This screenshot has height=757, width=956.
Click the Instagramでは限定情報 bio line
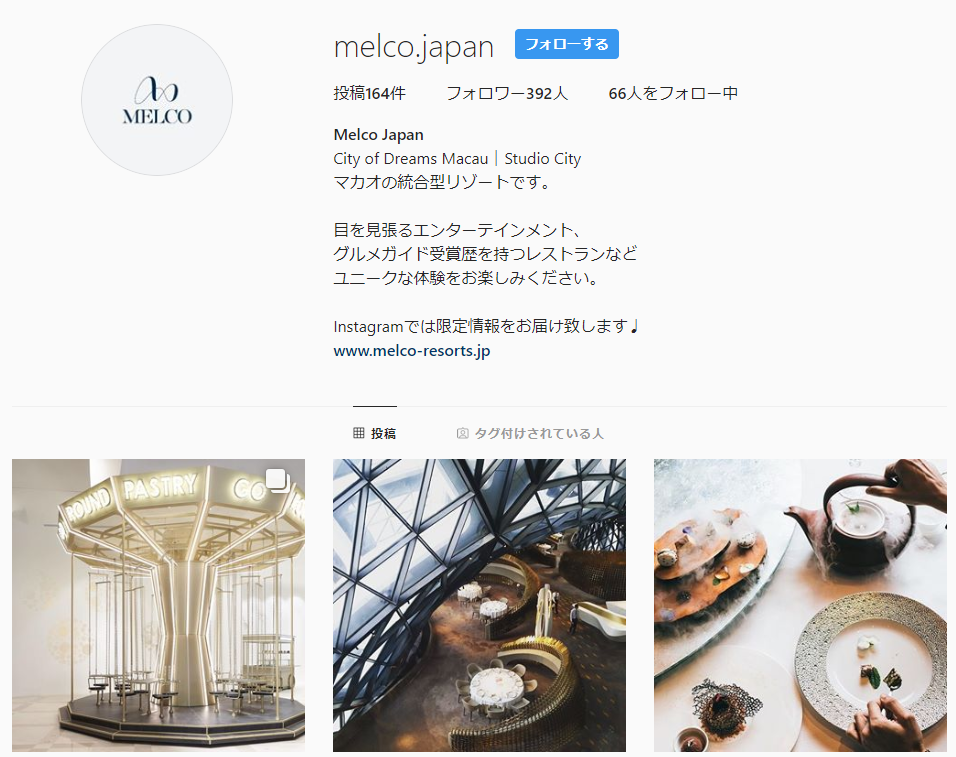coord(486,327)
